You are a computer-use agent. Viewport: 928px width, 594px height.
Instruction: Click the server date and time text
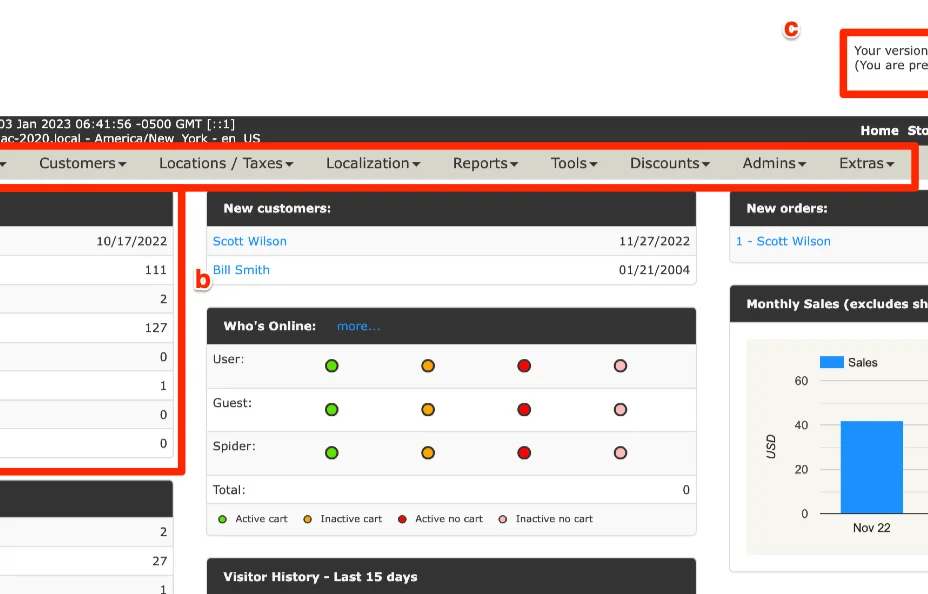tap(118, 124)
